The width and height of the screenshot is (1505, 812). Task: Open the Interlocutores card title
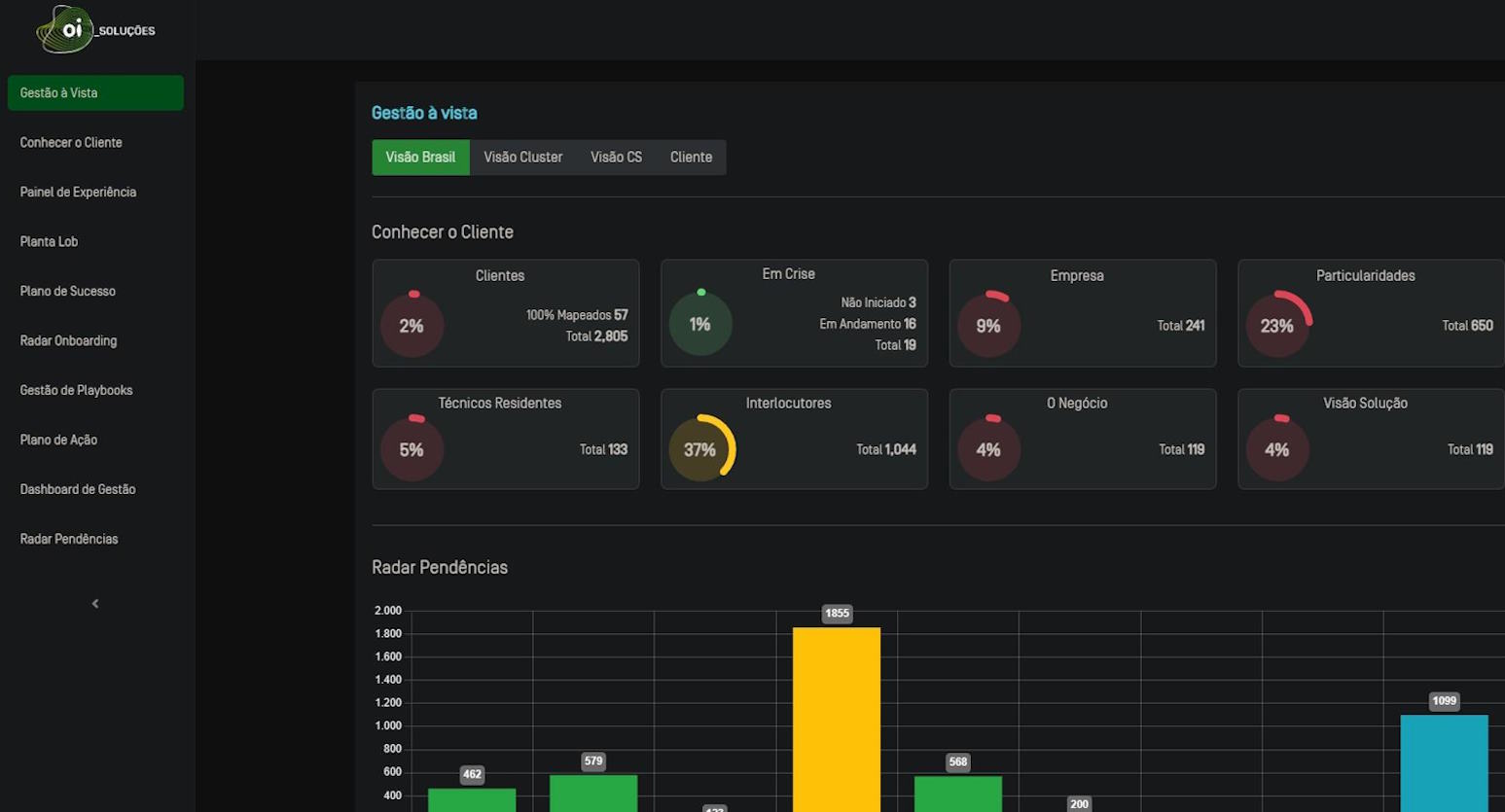[789, 404]
